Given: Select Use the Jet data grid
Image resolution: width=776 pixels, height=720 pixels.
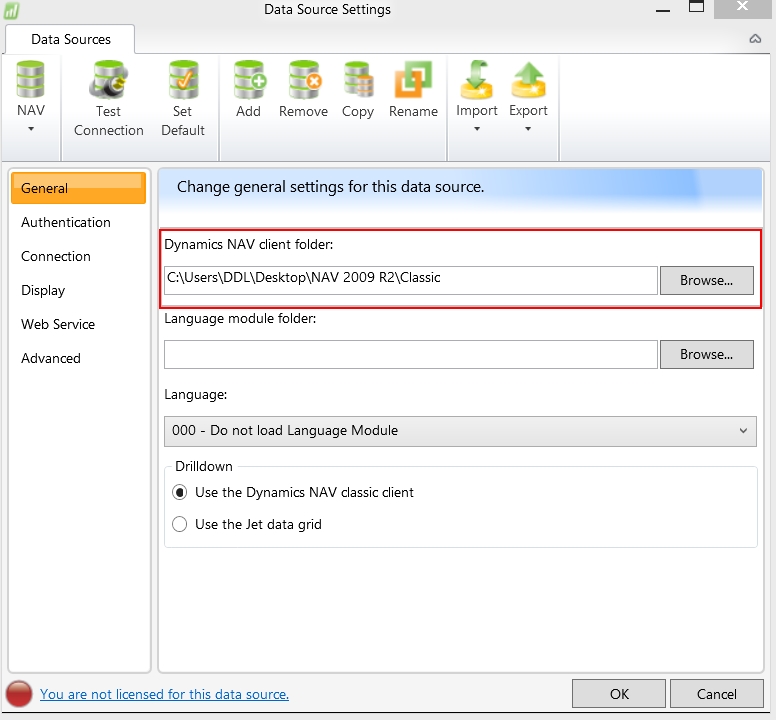Looking at the screenshot, I should (246, 524).
